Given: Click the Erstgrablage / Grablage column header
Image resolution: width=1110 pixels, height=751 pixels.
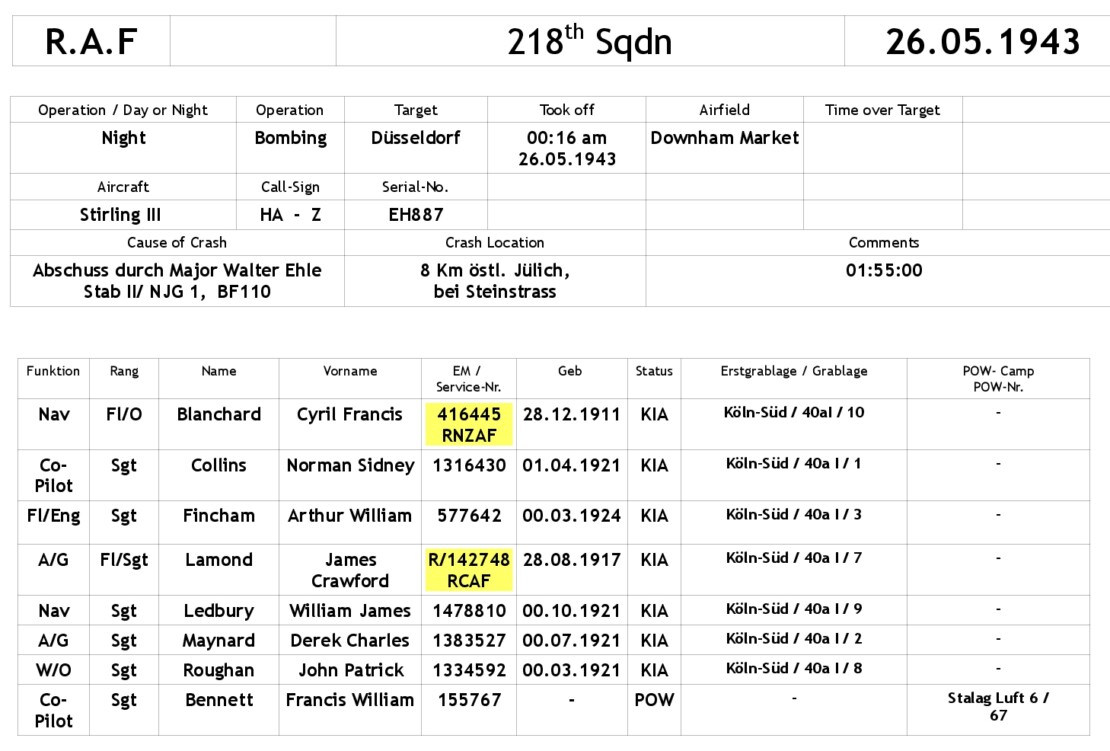Looking at the screenshot, I should pos(793,371).
